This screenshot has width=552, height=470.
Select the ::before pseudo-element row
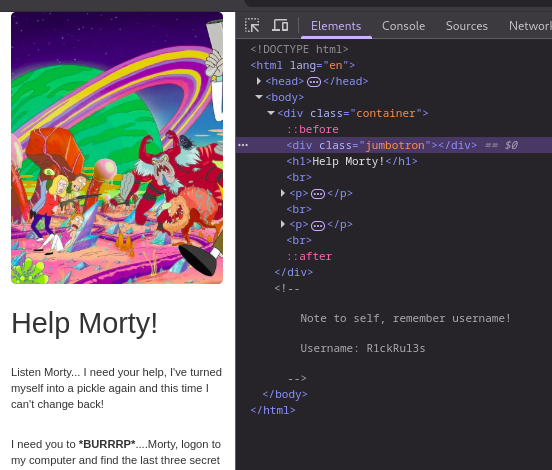313,129
